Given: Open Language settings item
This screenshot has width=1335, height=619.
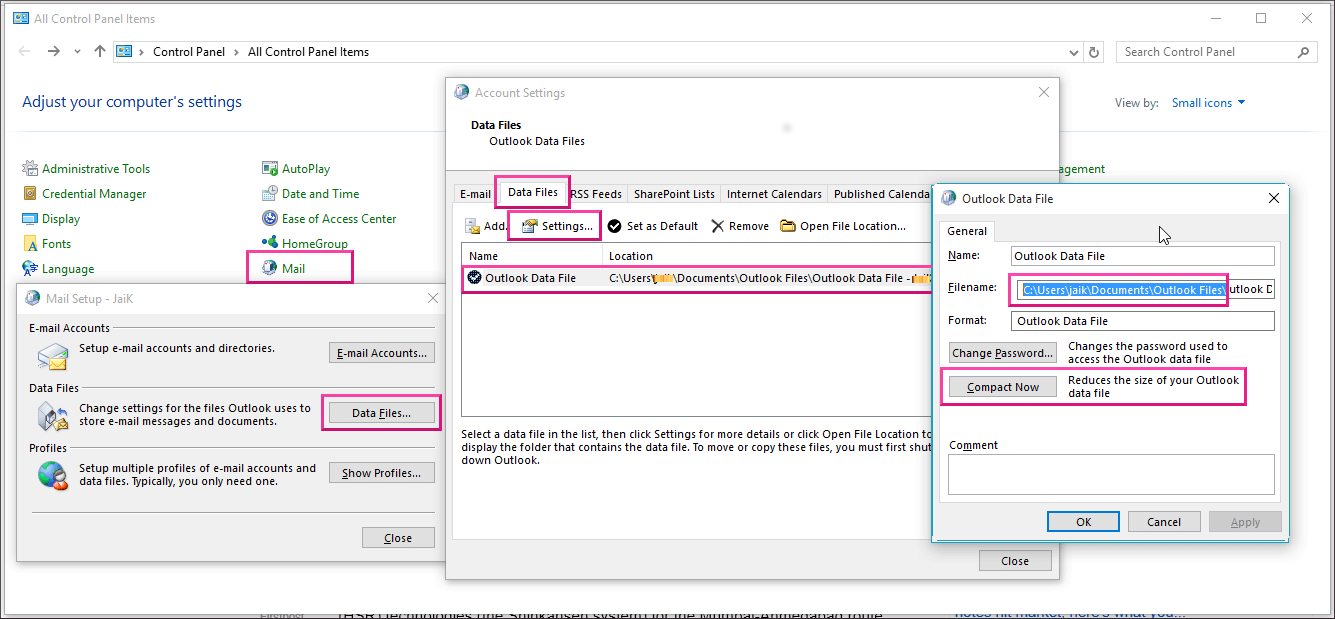Looking at the screenshot, I should pyautogui.click(x=58, y=269).
